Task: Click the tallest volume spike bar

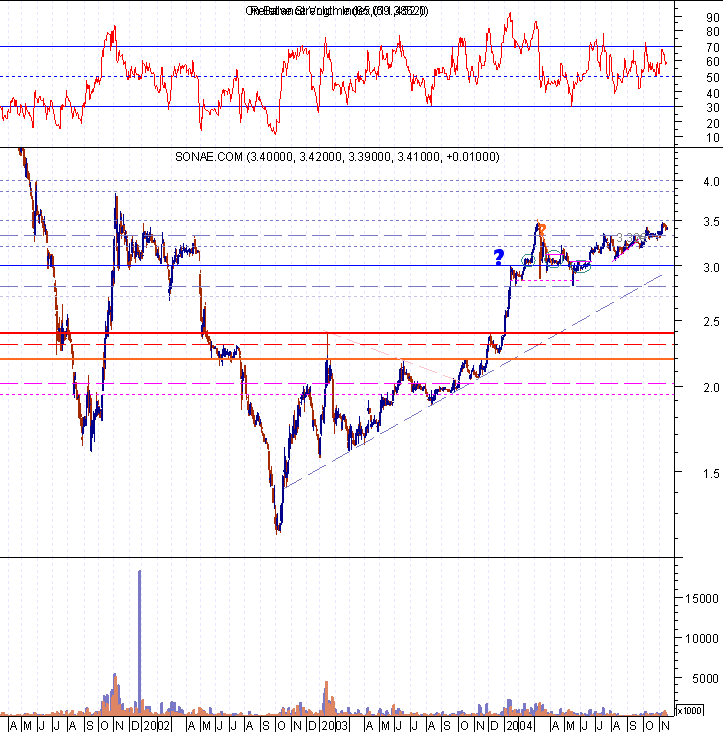Action: click(140, 642)
